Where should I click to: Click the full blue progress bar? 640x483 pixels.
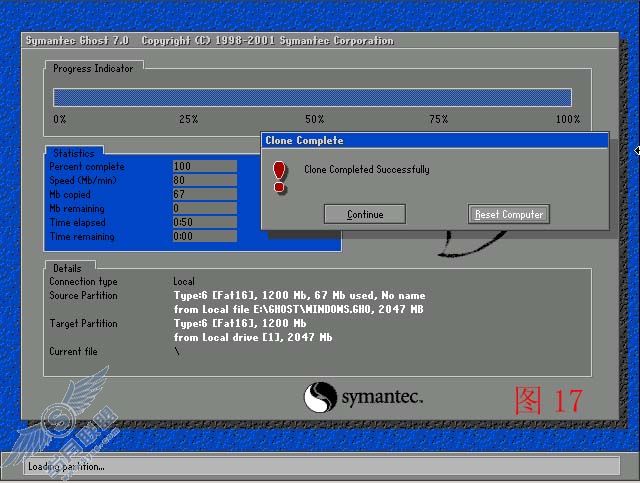[x=312, y=98]
